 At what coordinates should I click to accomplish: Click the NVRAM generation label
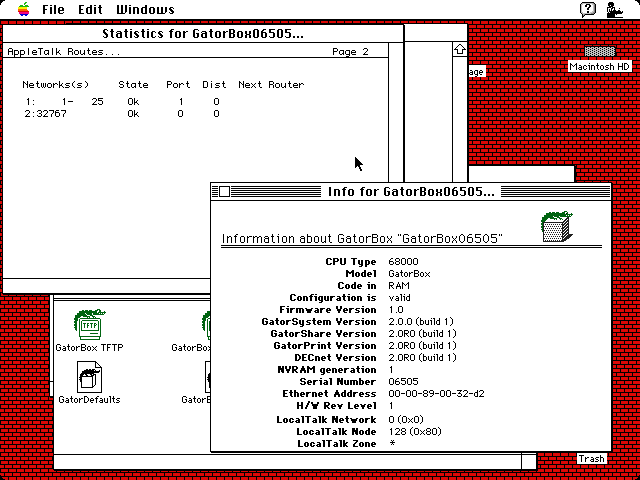[327, 370]
